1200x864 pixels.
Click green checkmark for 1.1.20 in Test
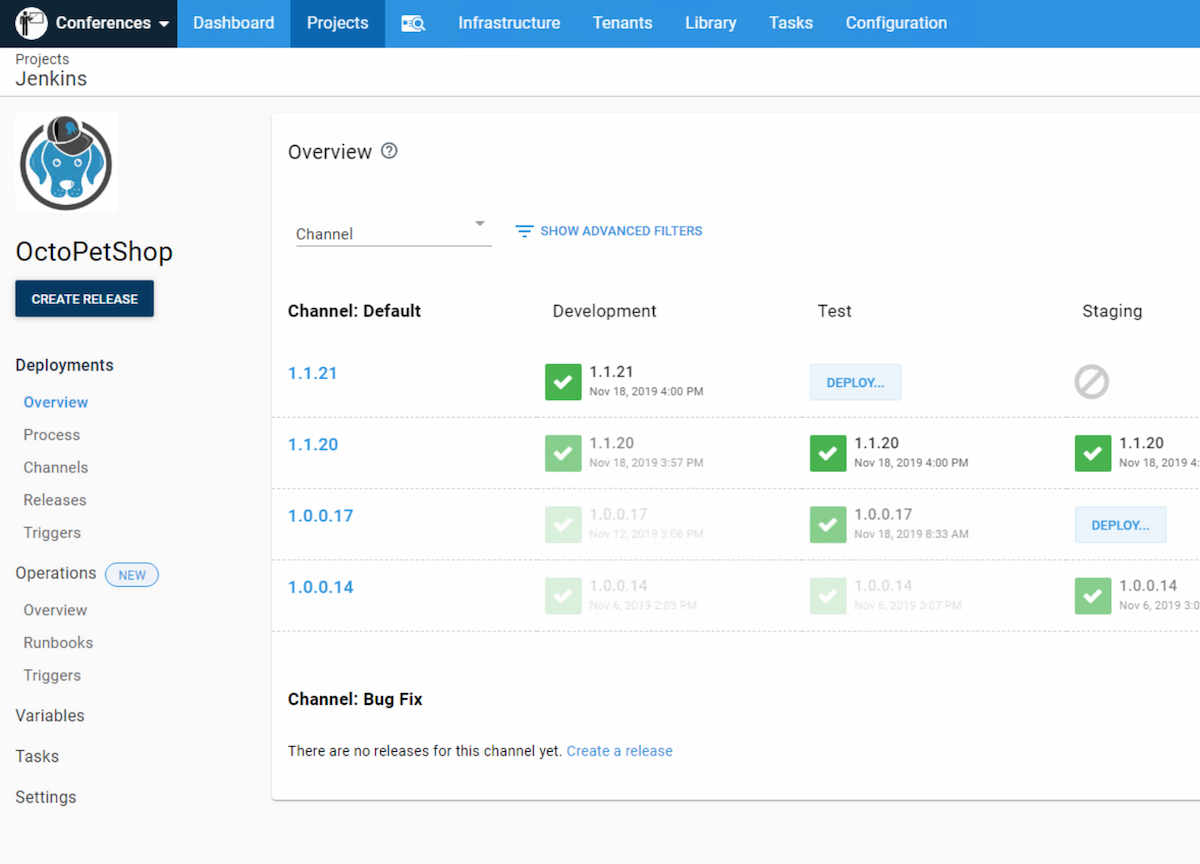point(828,453)
